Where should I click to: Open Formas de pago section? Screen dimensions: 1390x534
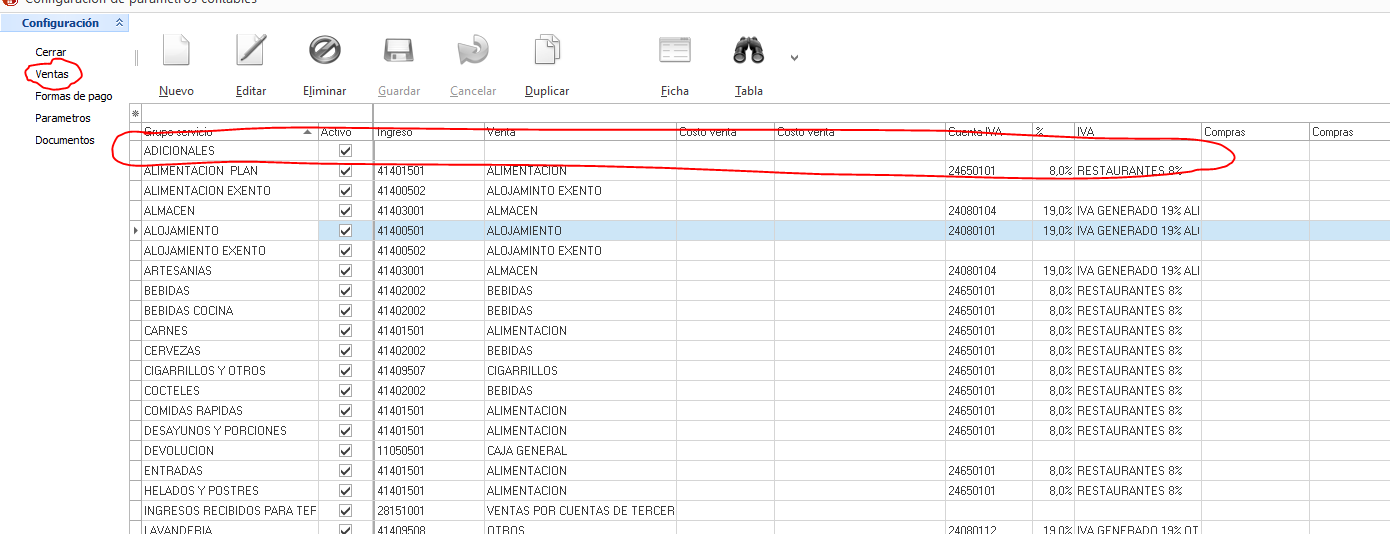[x=74, y=96]
